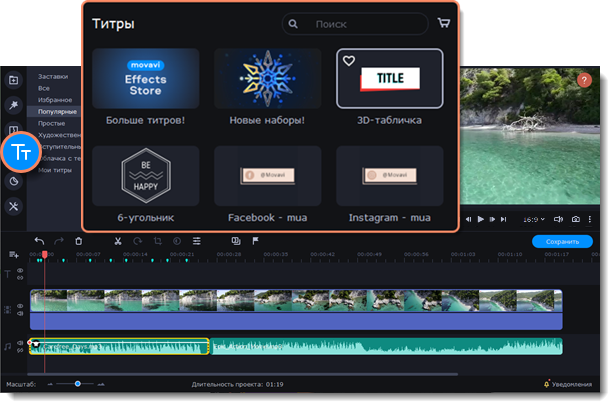Adjust the Масштаб timeline zoom slider
The height and width of the screenshot is (408, 615).
click(77, 384)
